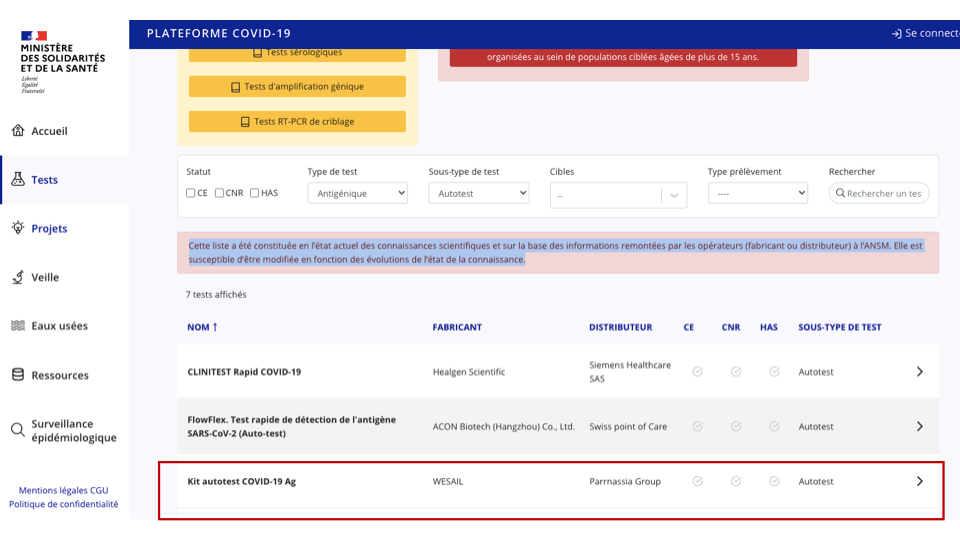Click the HAS column header
The width and height of the screenshot is (960, 540).
[769, 327]
